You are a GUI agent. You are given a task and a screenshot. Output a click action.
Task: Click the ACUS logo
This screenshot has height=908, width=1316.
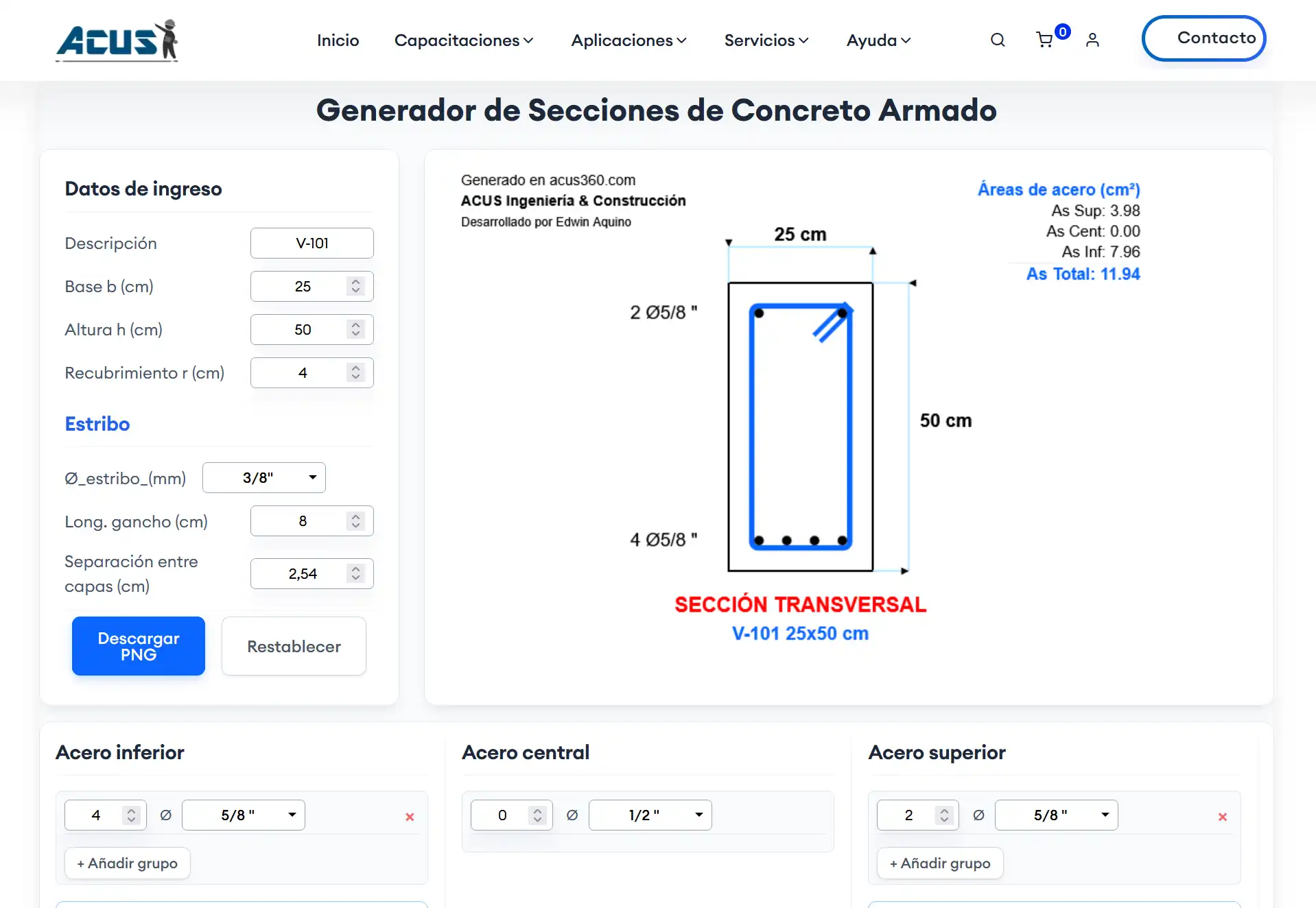pyautogui.click(x=117, y=41)
